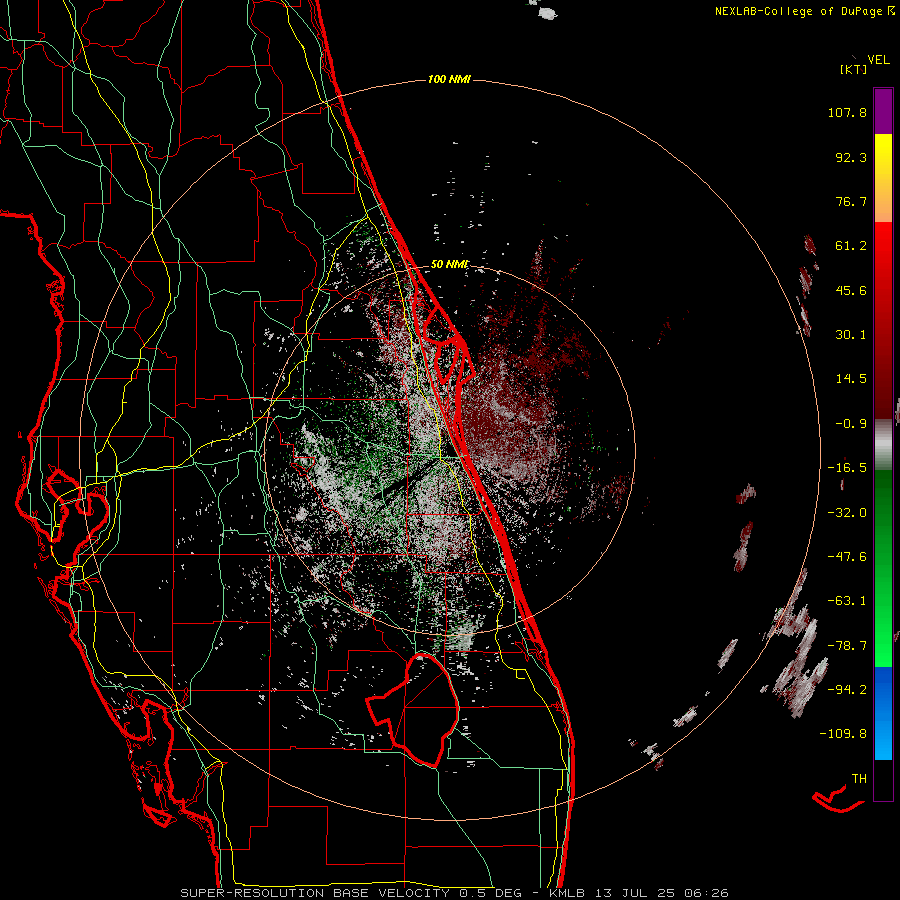Viewport: 900px width, 900px height.
Task: Click the purple top segment of the color bar
Action: (x=883, y=111)
